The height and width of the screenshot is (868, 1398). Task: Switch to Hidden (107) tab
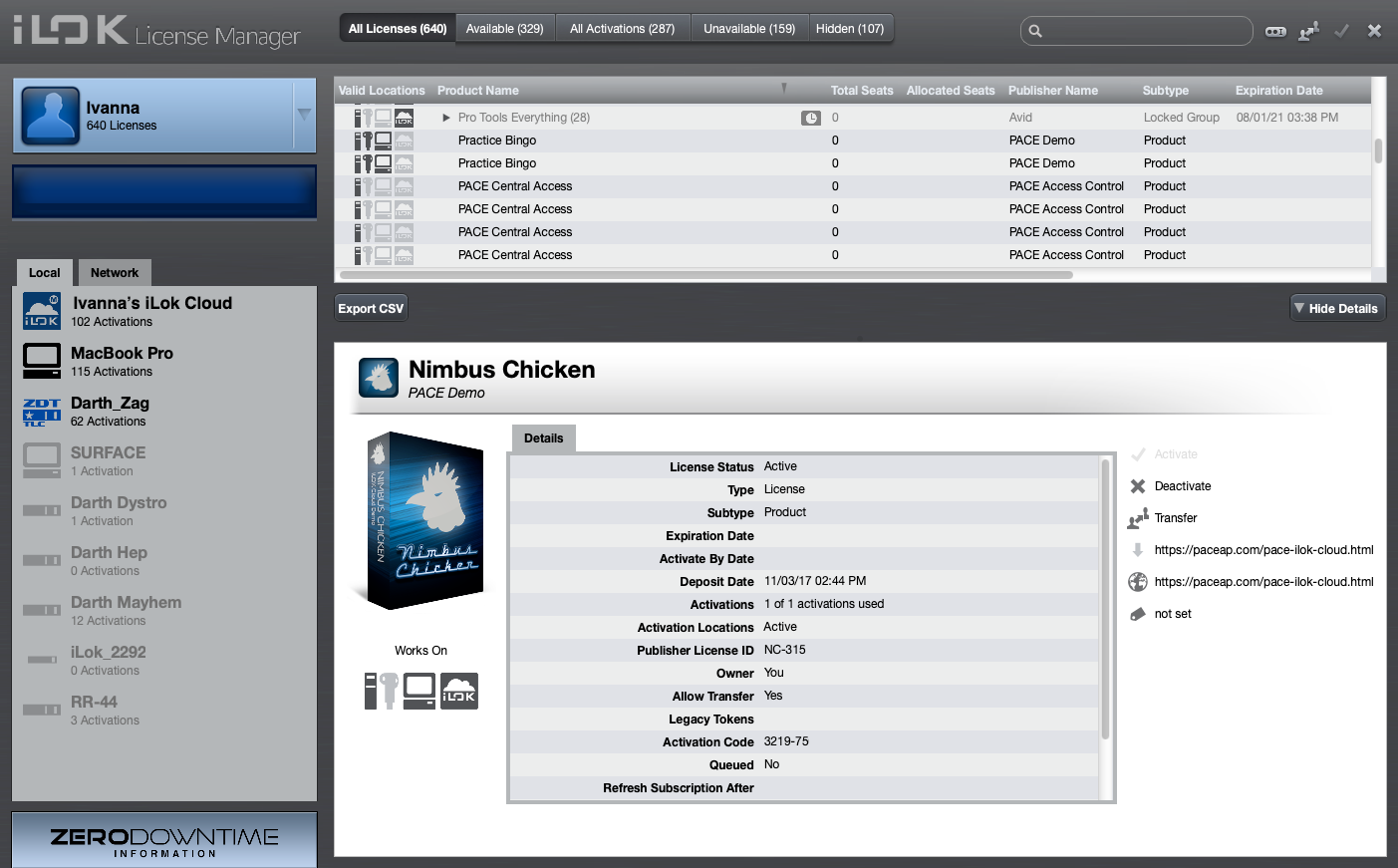pos(850,29)
